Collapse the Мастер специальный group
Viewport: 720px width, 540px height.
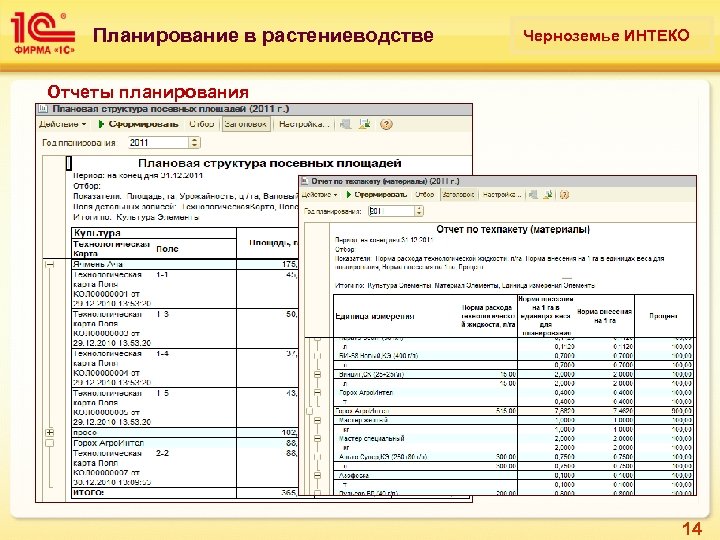(x=317, y=439)
